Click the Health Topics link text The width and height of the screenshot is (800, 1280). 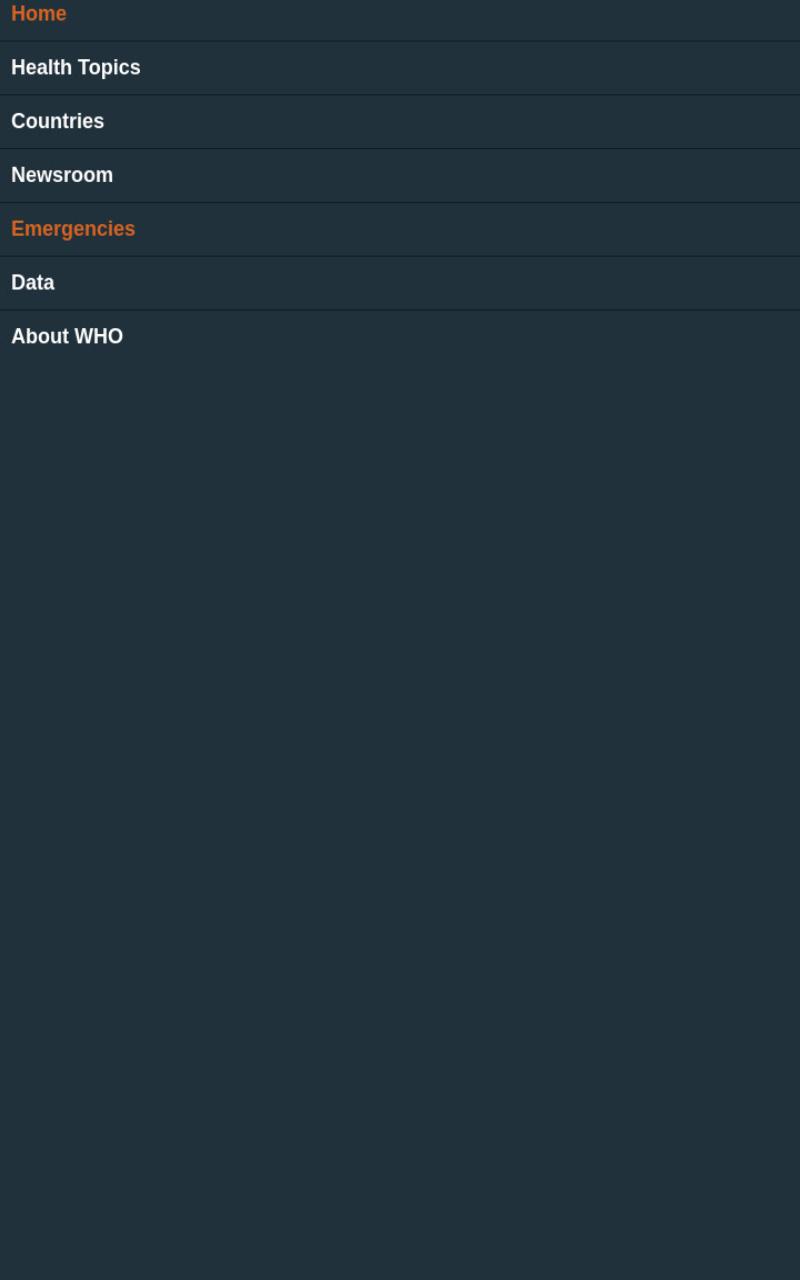[76, 68]
